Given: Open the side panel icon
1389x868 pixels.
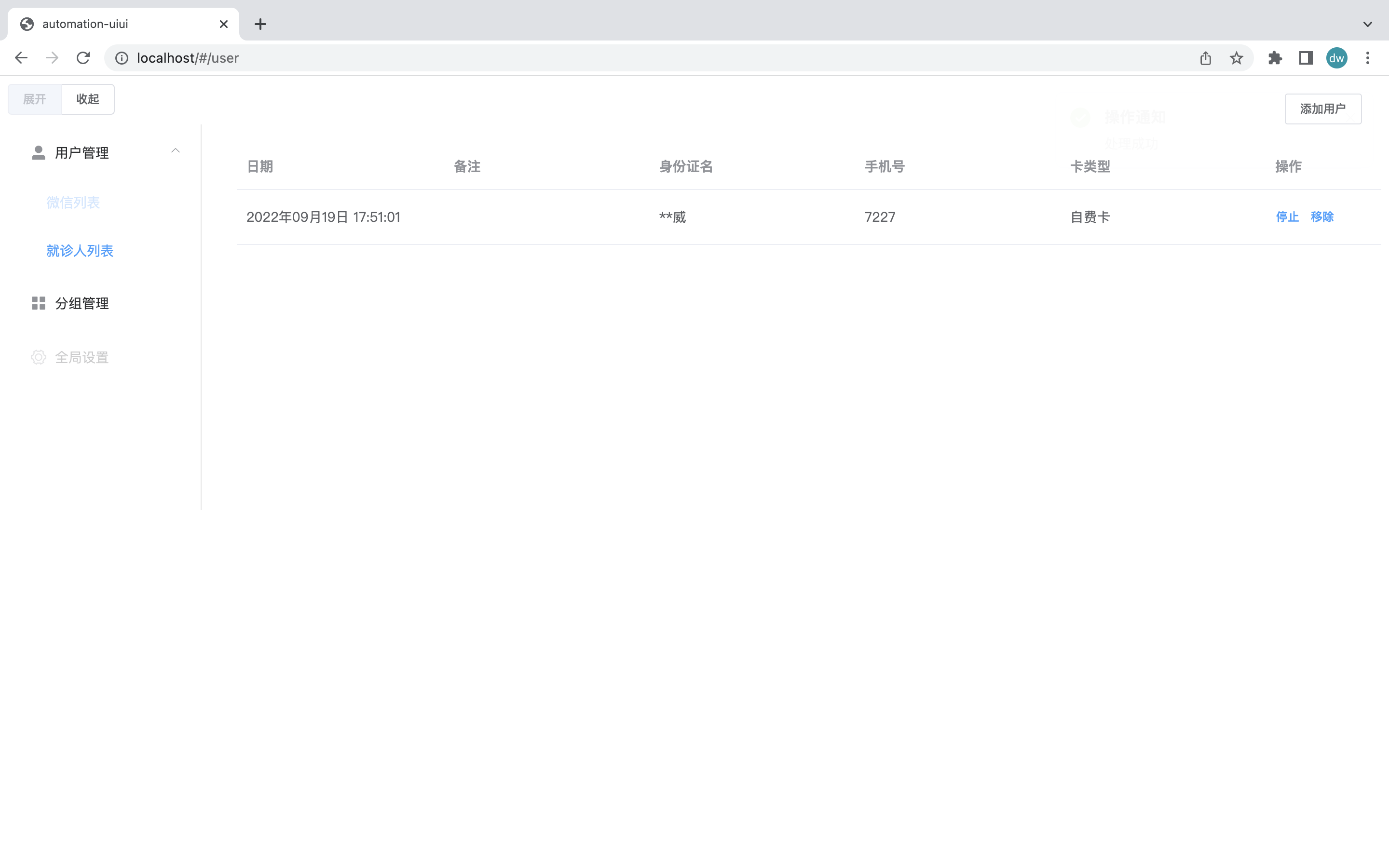Looking at the screenshot, I should click(x=1305, y=57).
